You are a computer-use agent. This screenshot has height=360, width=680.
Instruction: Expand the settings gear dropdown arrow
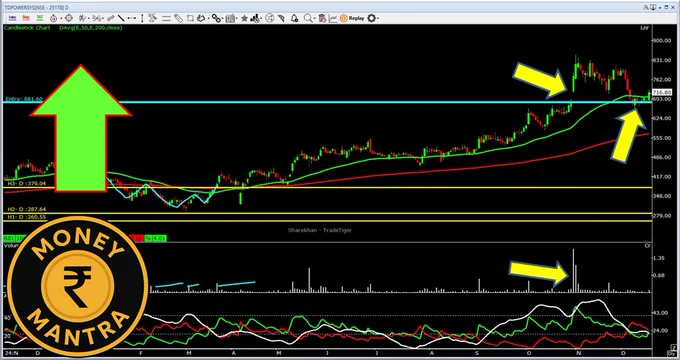378,19
